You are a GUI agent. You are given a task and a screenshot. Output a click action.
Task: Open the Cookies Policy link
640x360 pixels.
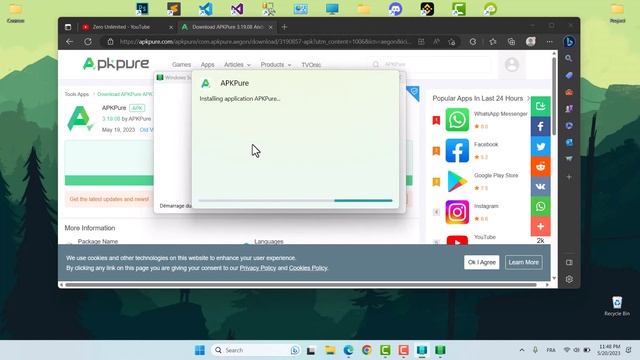308,268
